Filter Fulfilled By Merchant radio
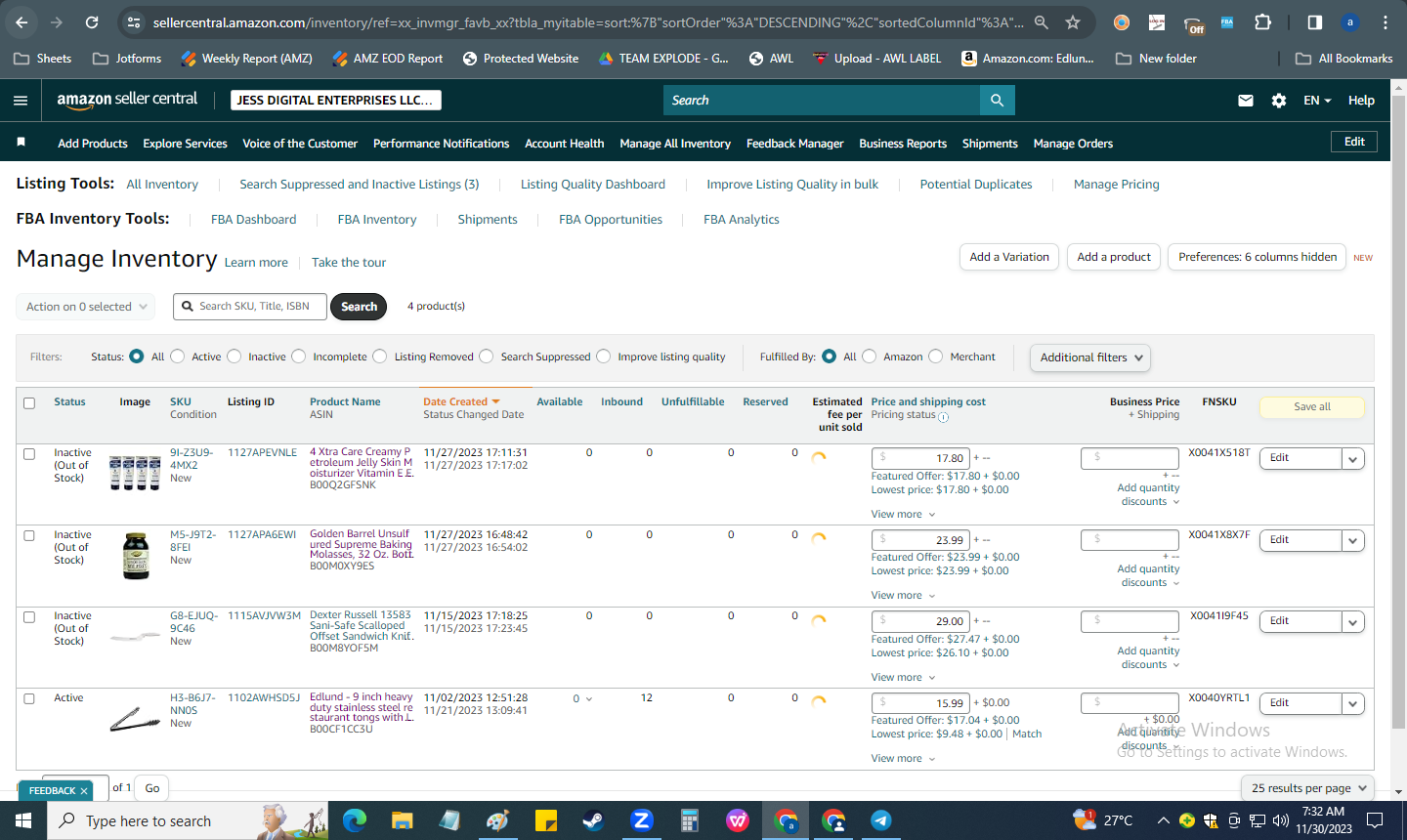Image resolution: width=1407 pixels, height=840 pixels. point(936,357)
